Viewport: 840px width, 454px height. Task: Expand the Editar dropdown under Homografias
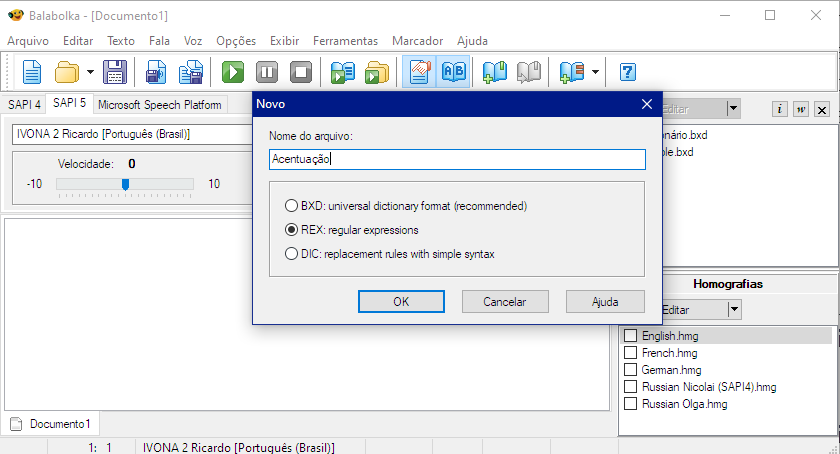[734, 310]
